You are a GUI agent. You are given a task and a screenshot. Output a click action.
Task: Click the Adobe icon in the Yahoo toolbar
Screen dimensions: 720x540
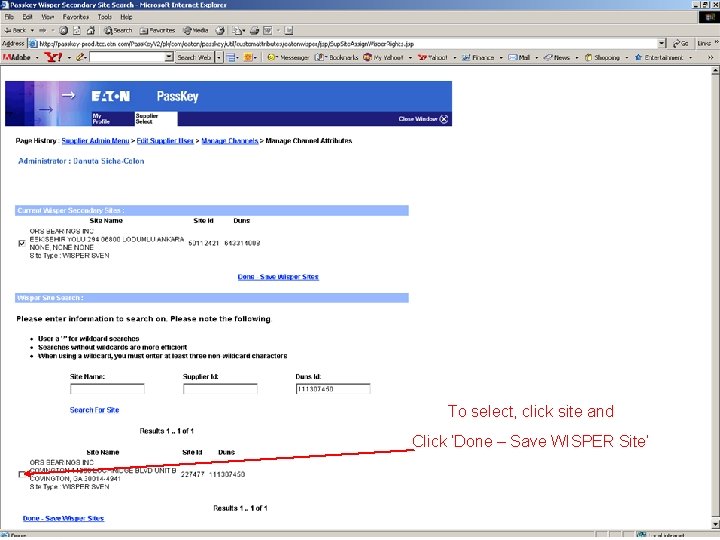pos(17,57)
